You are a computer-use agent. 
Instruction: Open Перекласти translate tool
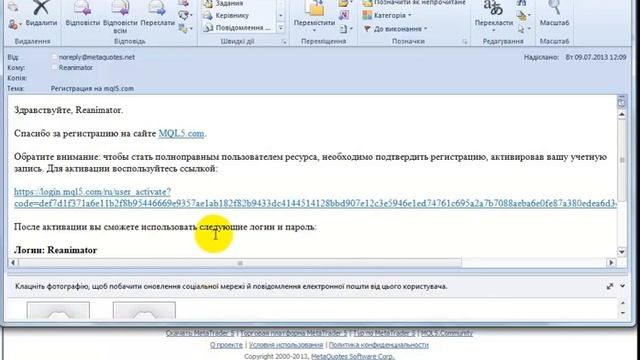[493, 17]
